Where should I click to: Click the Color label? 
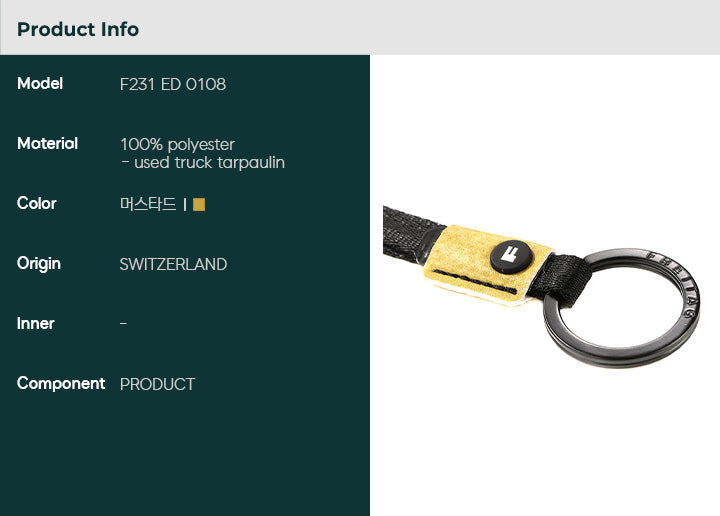(x=37, y=203)
